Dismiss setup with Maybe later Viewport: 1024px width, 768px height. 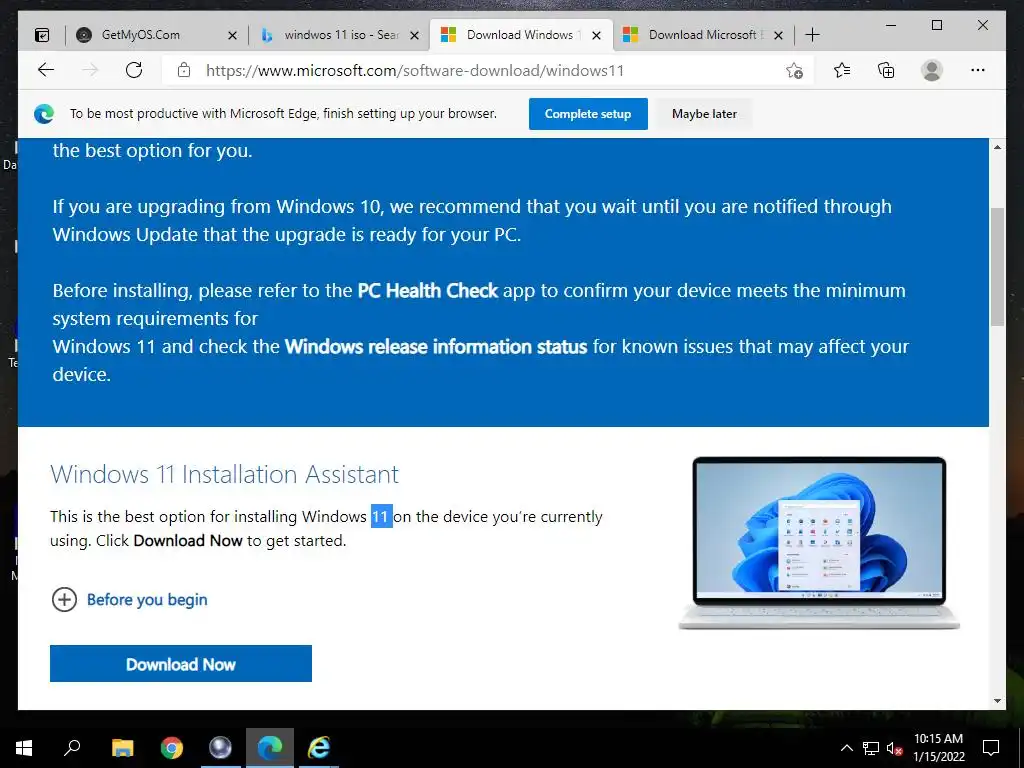[x=704, y=114]
